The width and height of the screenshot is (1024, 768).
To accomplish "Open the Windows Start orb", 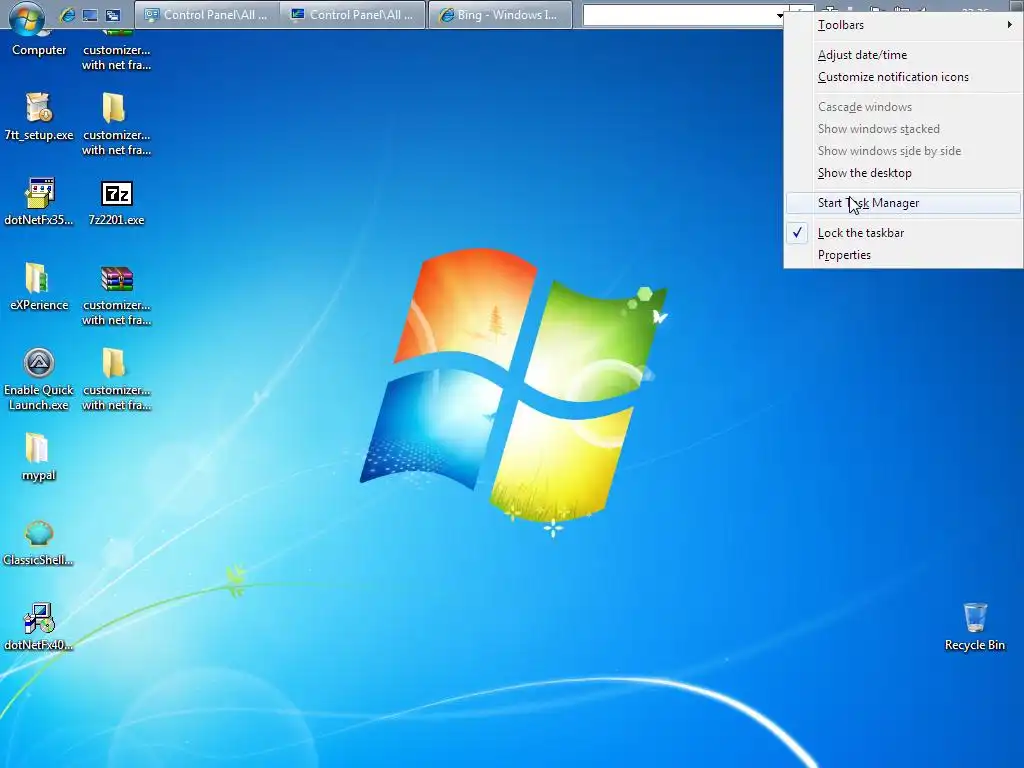I will [x=27, y=16].
